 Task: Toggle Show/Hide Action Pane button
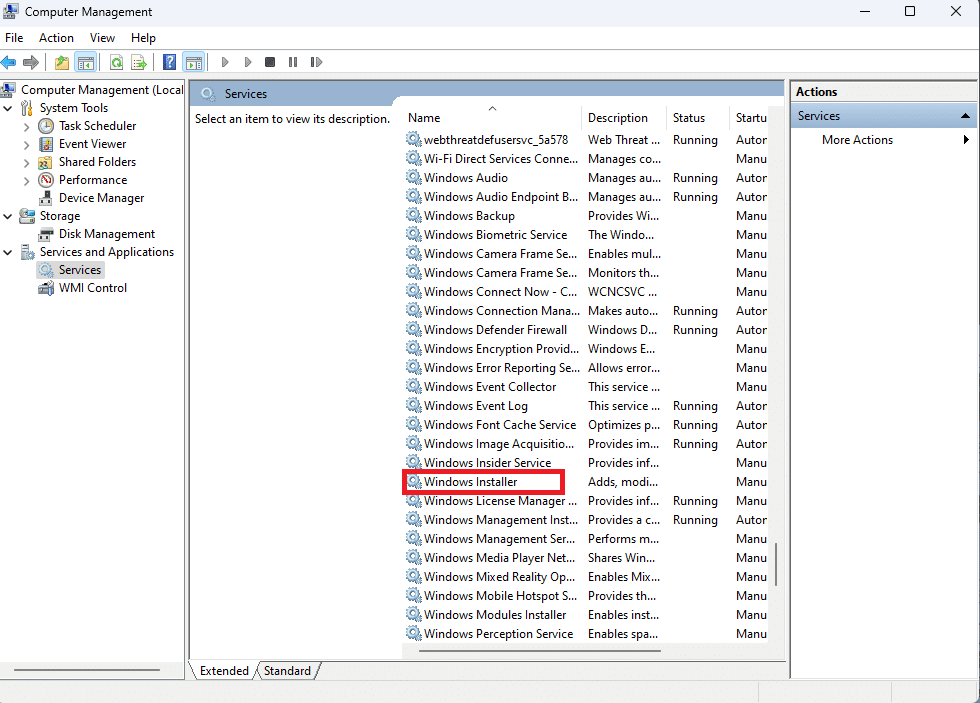click(x=194, y=62)
